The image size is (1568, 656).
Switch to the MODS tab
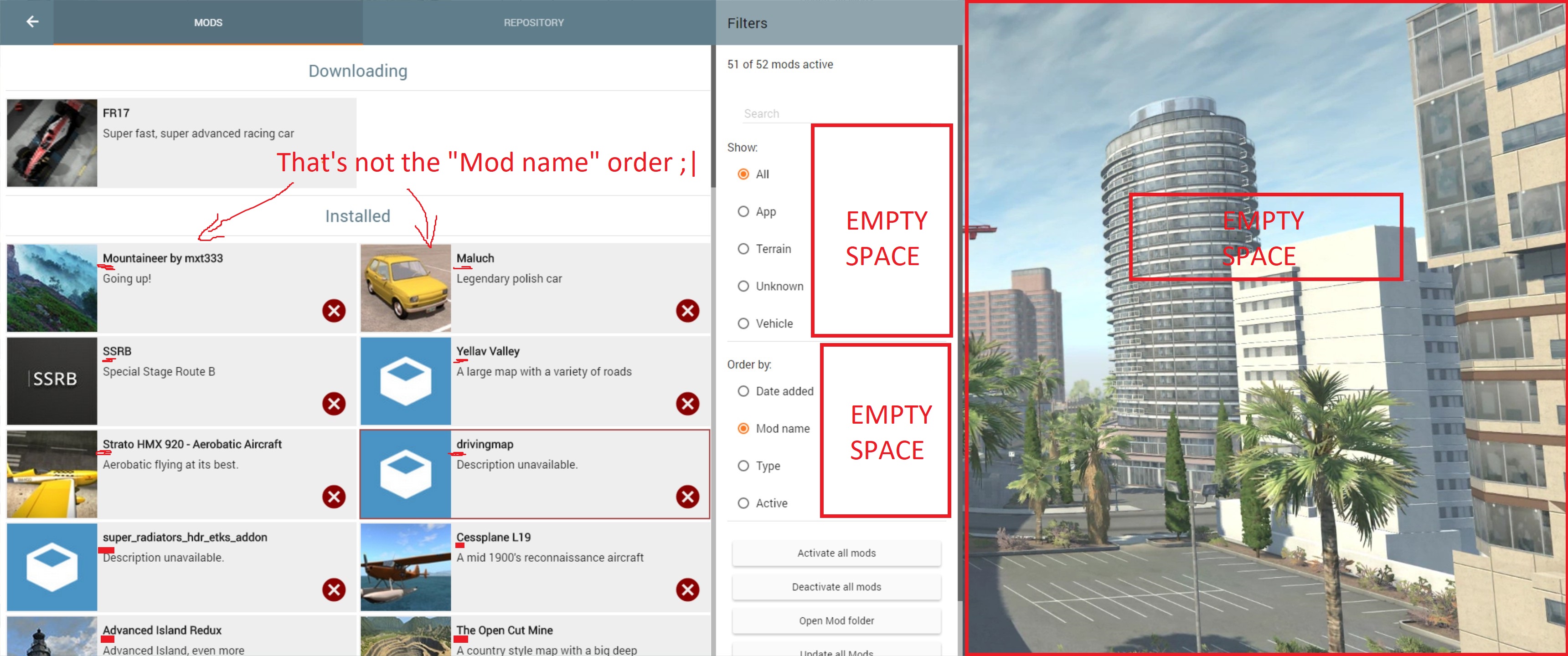click(x=208, y=22)
